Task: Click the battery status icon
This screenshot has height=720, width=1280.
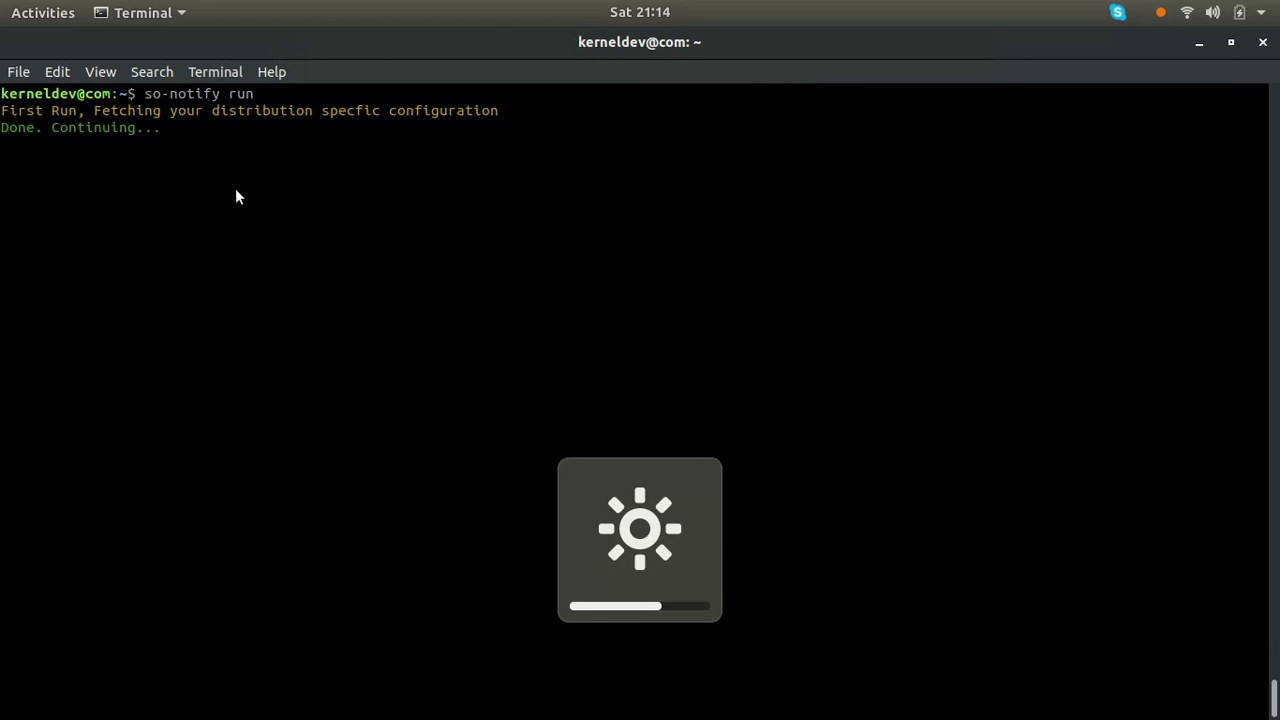Action: tap(1240, 13)
